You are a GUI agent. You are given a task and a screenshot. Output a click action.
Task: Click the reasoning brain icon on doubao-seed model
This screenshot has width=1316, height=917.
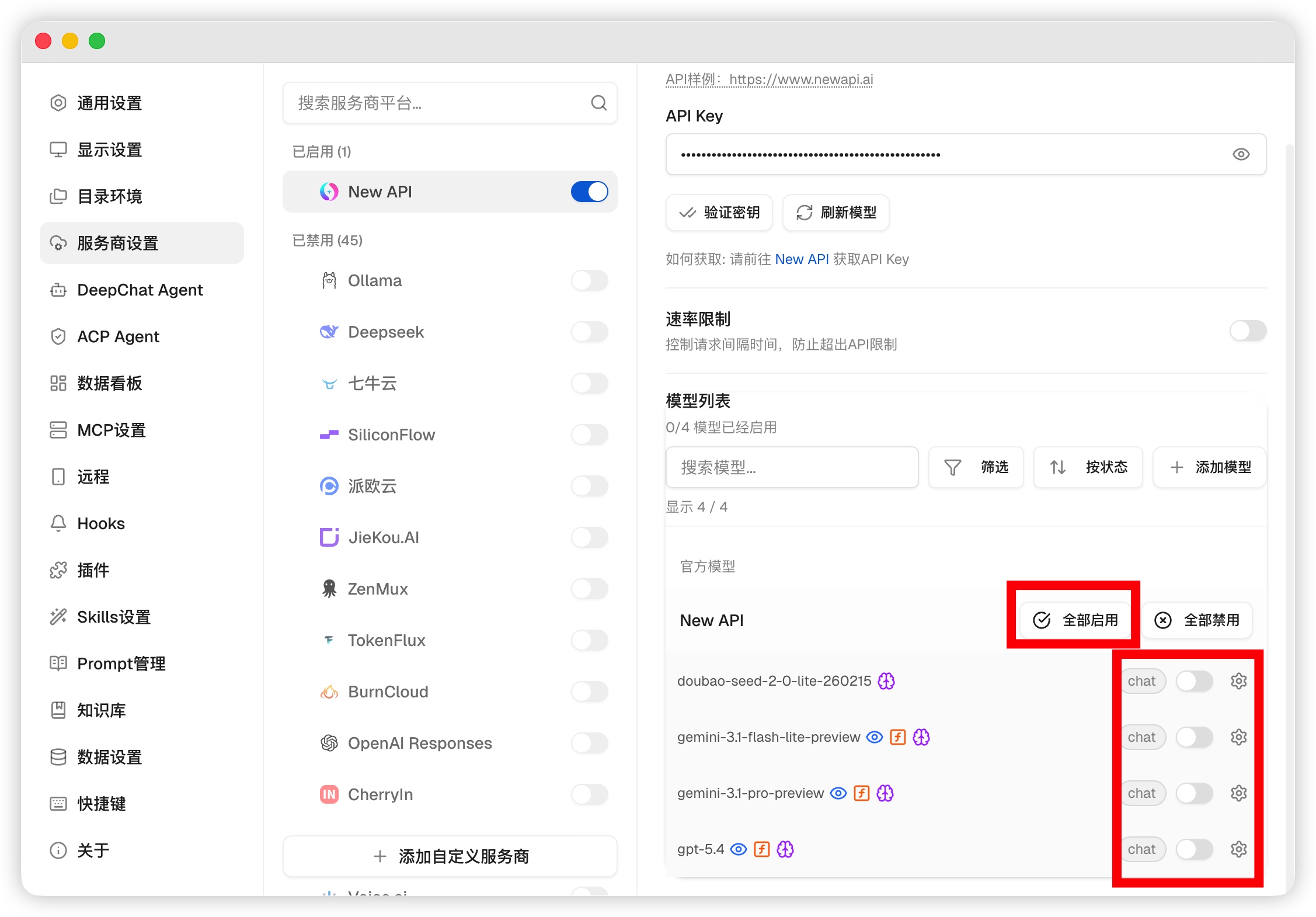(x=886, y=681)
